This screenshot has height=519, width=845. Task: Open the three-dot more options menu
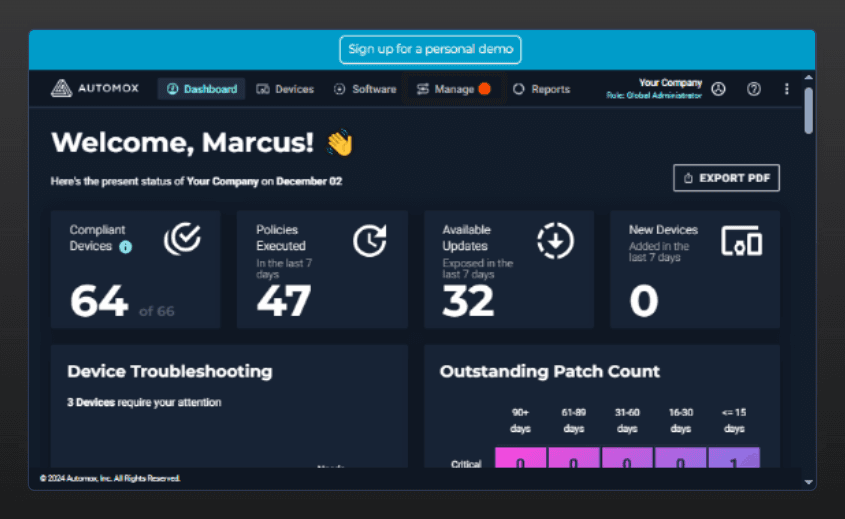[787, 89]
